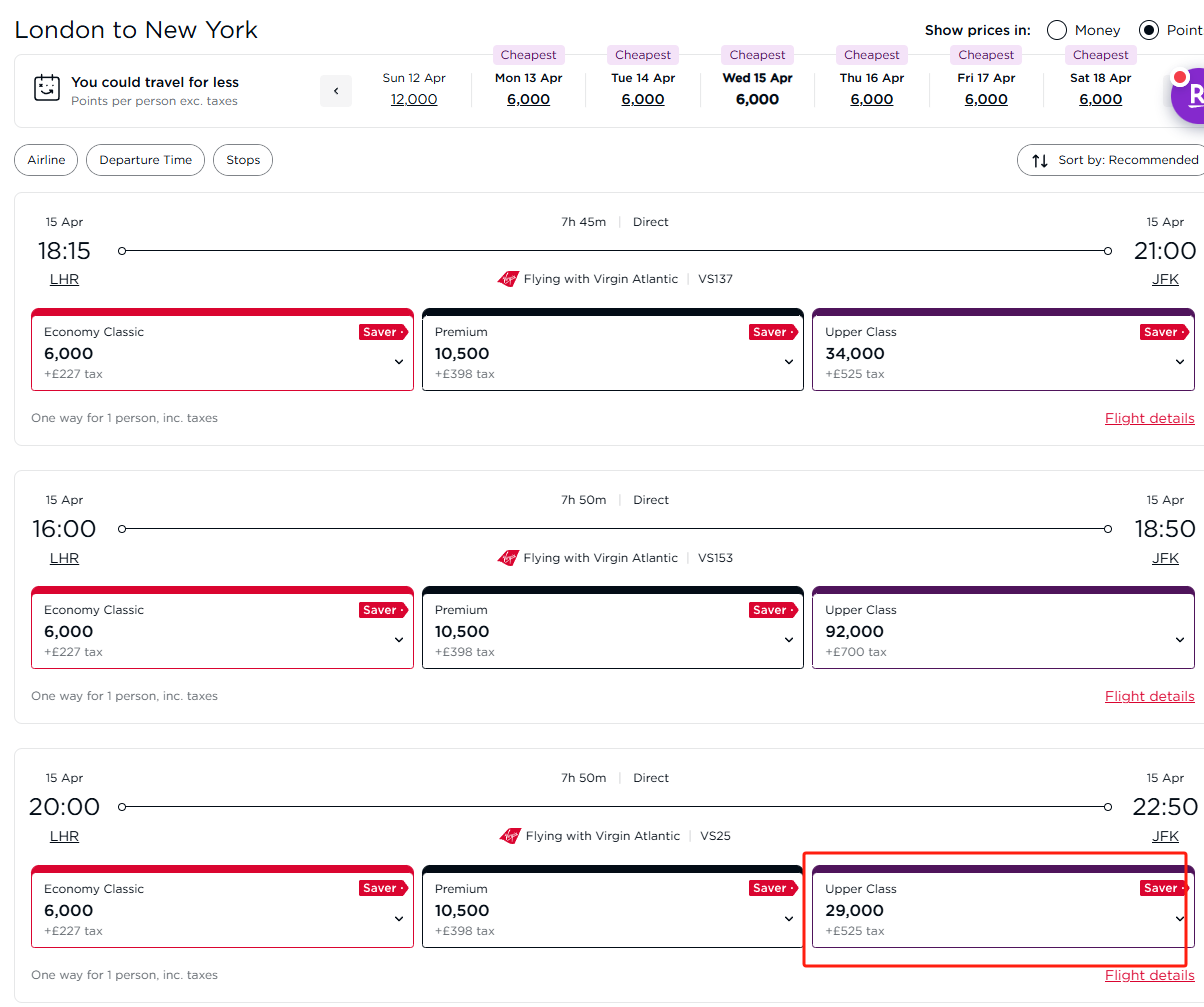Click the 'Points per person exc. taxes' note
This screenshot has width=1204, height=1007.
pos(154,101)
